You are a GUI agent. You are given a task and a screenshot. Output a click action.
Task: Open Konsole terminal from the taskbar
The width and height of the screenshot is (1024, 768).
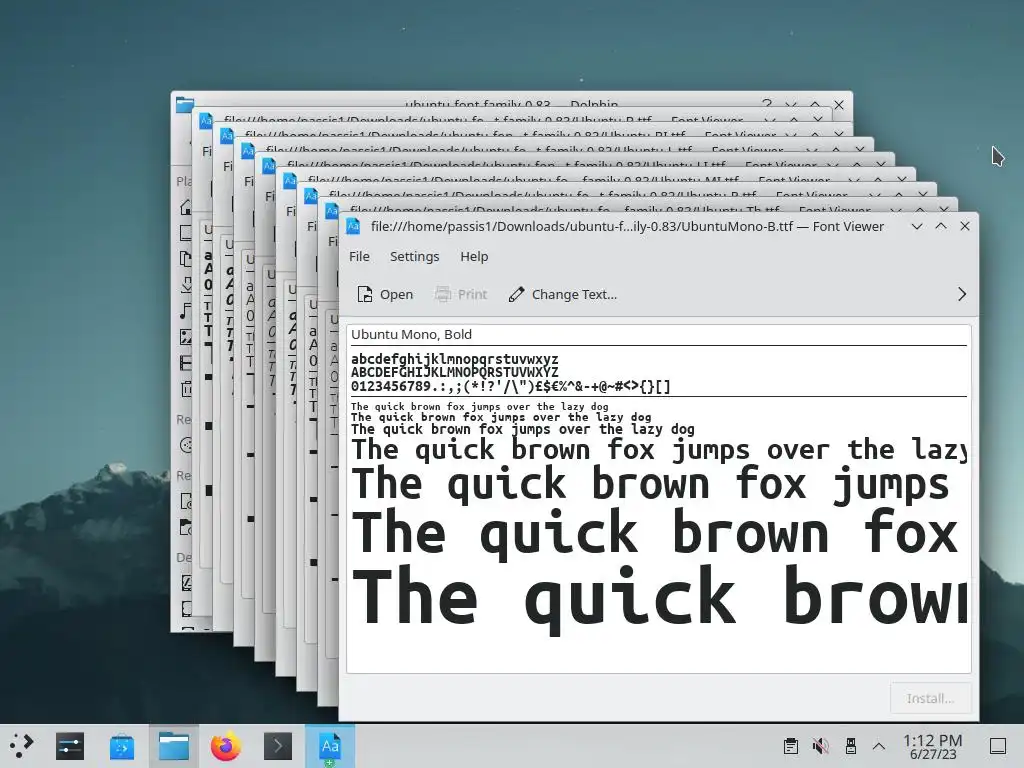pos(278,746)
